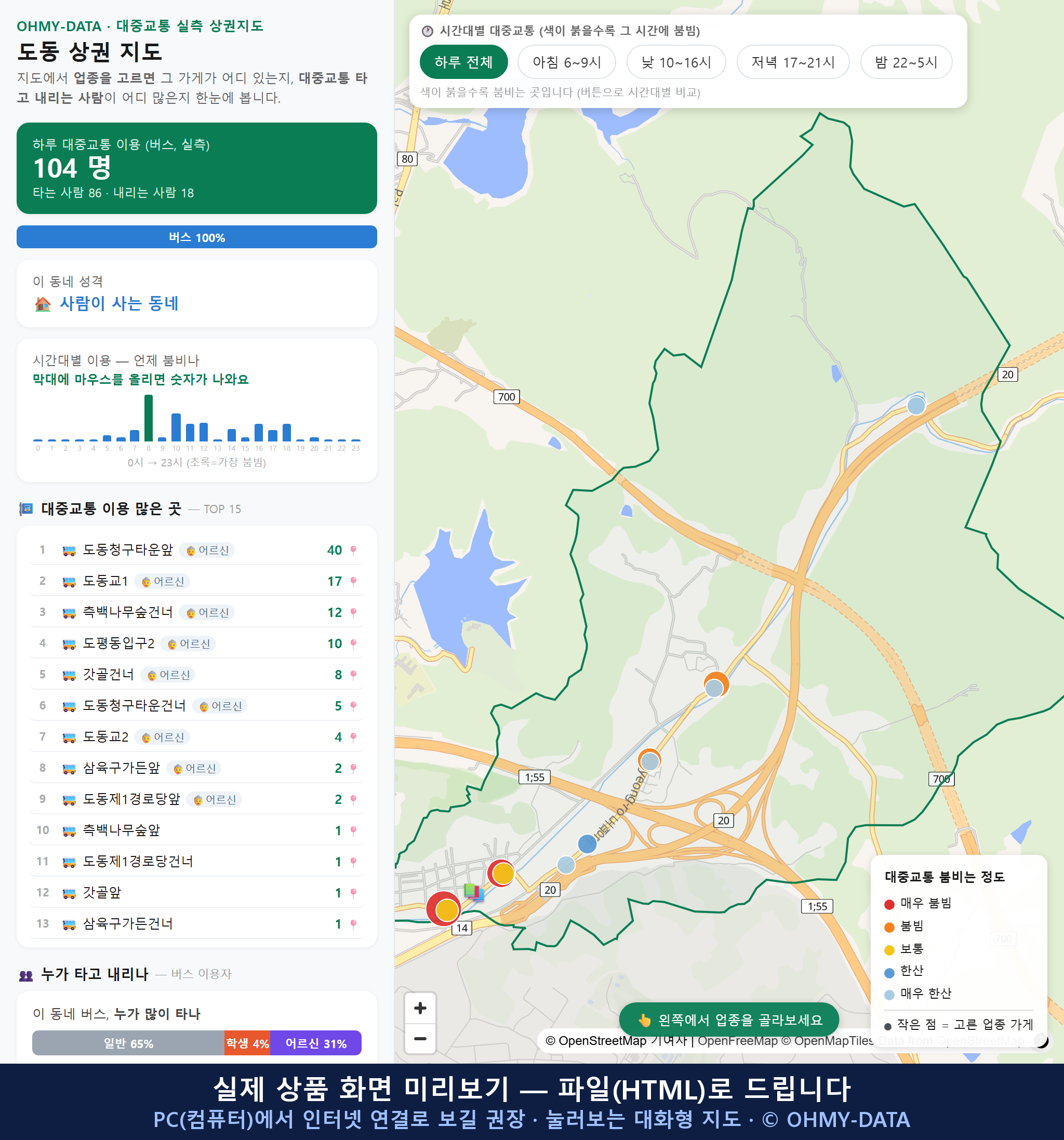Image resolution: width=1064 pixels, height=1140 pixels.
Task: Click the map pin icon for 도동교1
Action: point(353,582)
